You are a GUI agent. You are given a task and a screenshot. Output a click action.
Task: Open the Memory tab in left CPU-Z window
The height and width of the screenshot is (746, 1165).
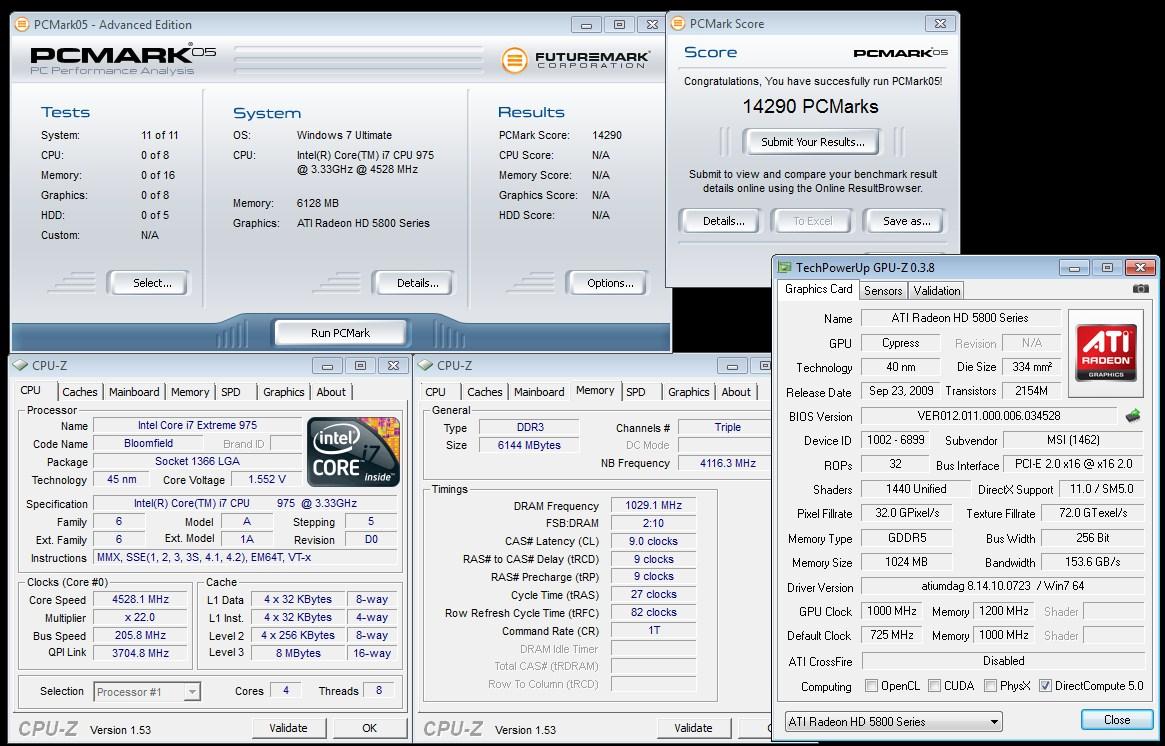pos(189,392)
